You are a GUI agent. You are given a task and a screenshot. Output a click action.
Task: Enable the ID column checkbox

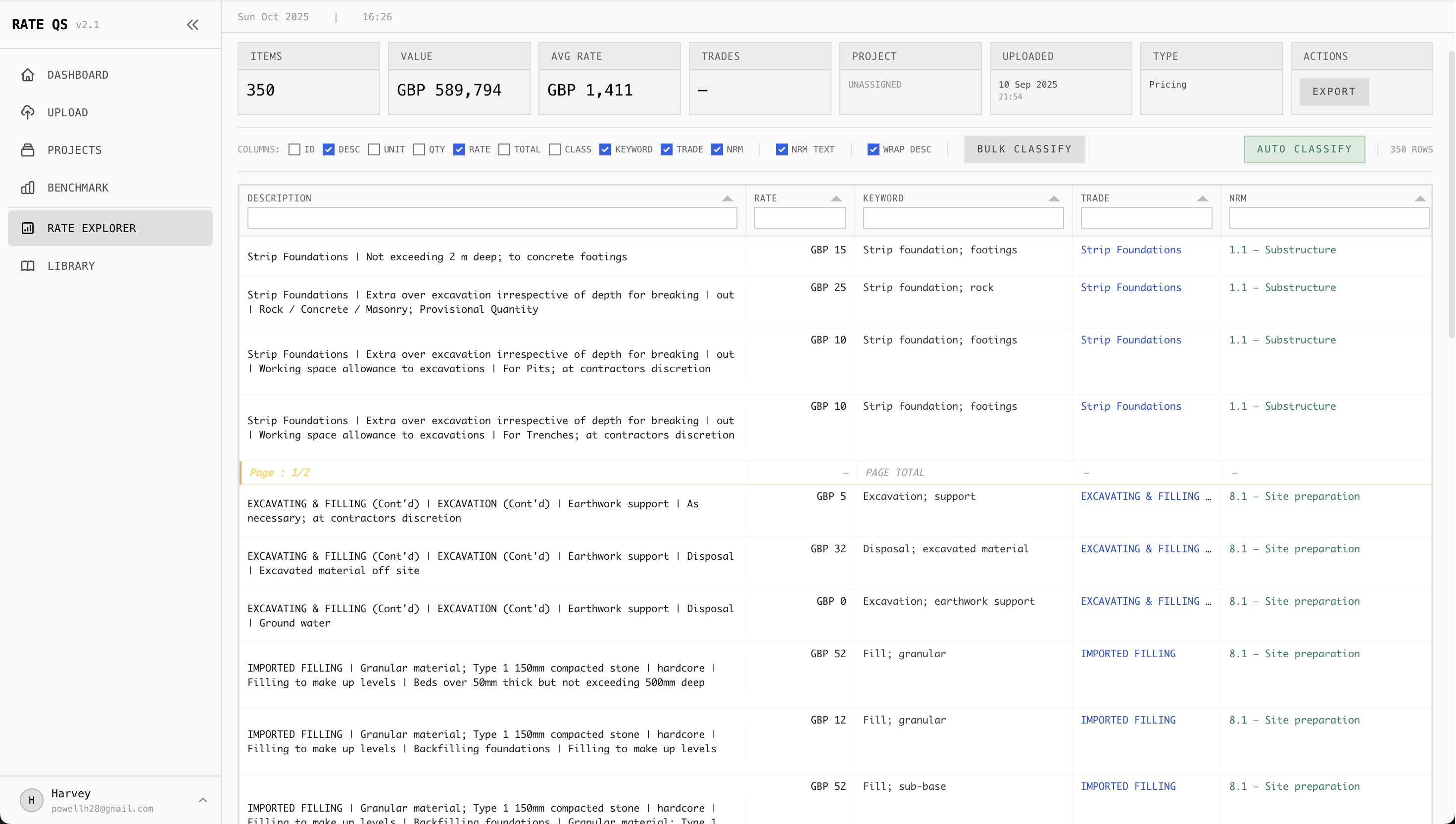294,149
